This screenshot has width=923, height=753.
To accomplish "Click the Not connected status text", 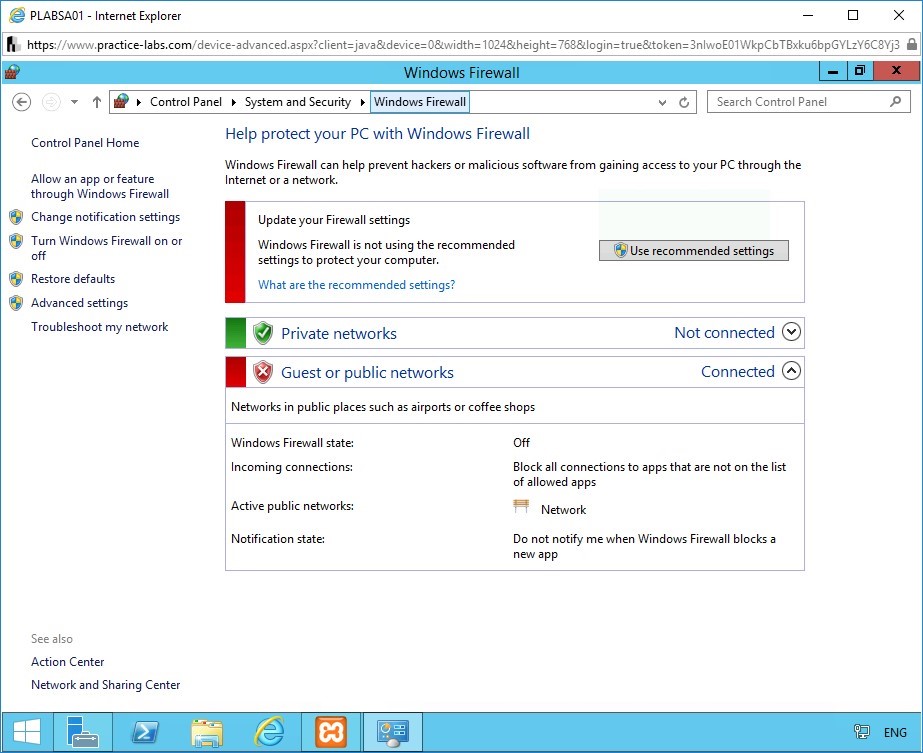I will point(724,333).
